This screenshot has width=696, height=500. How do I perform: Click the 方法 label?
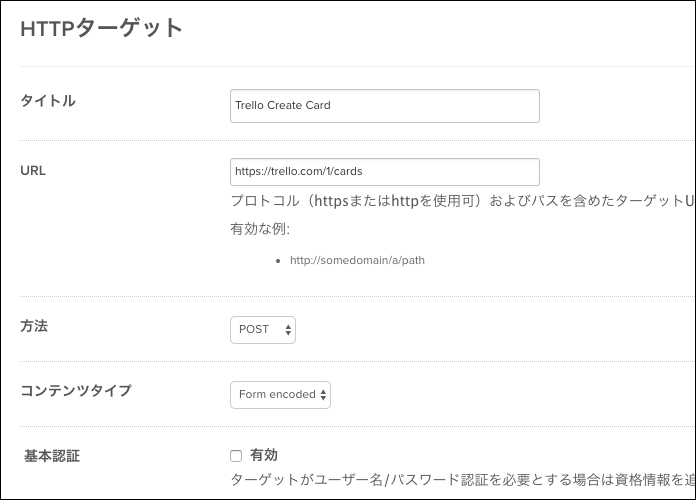34,326
